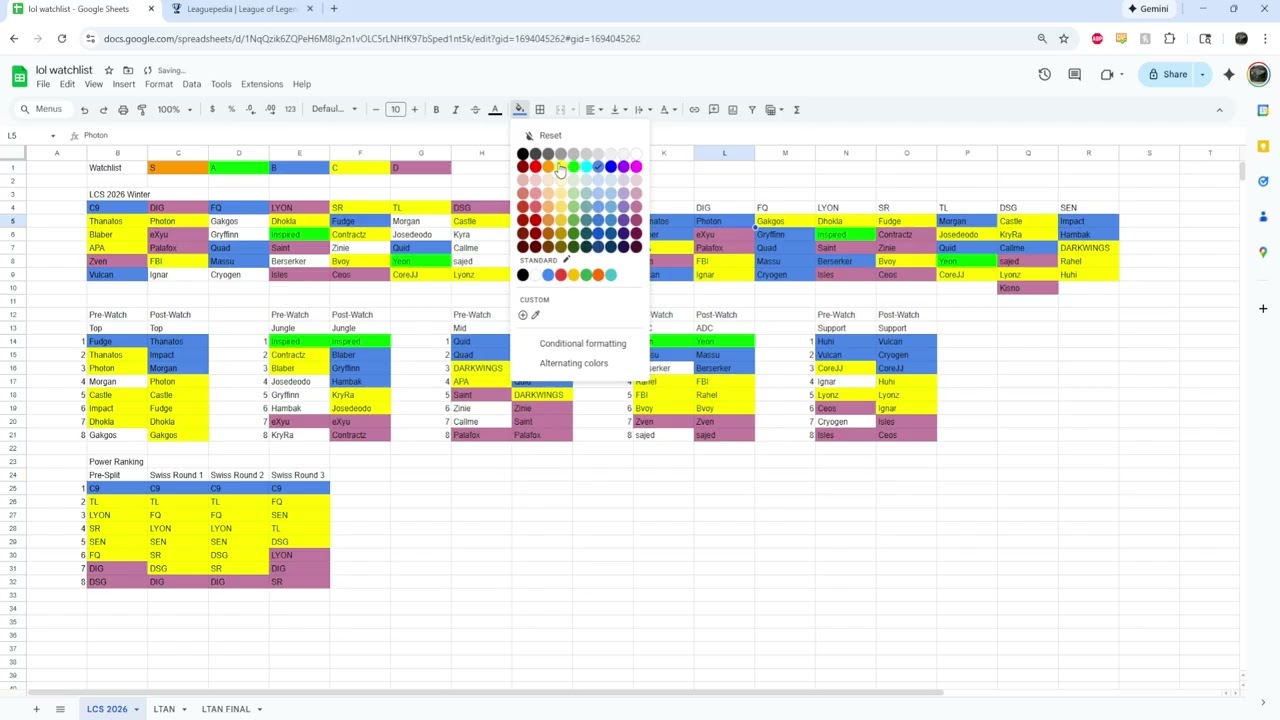1280x720 pixels.
Task: Click the Gemini button in the title bar
Action: coord(1148,9)
